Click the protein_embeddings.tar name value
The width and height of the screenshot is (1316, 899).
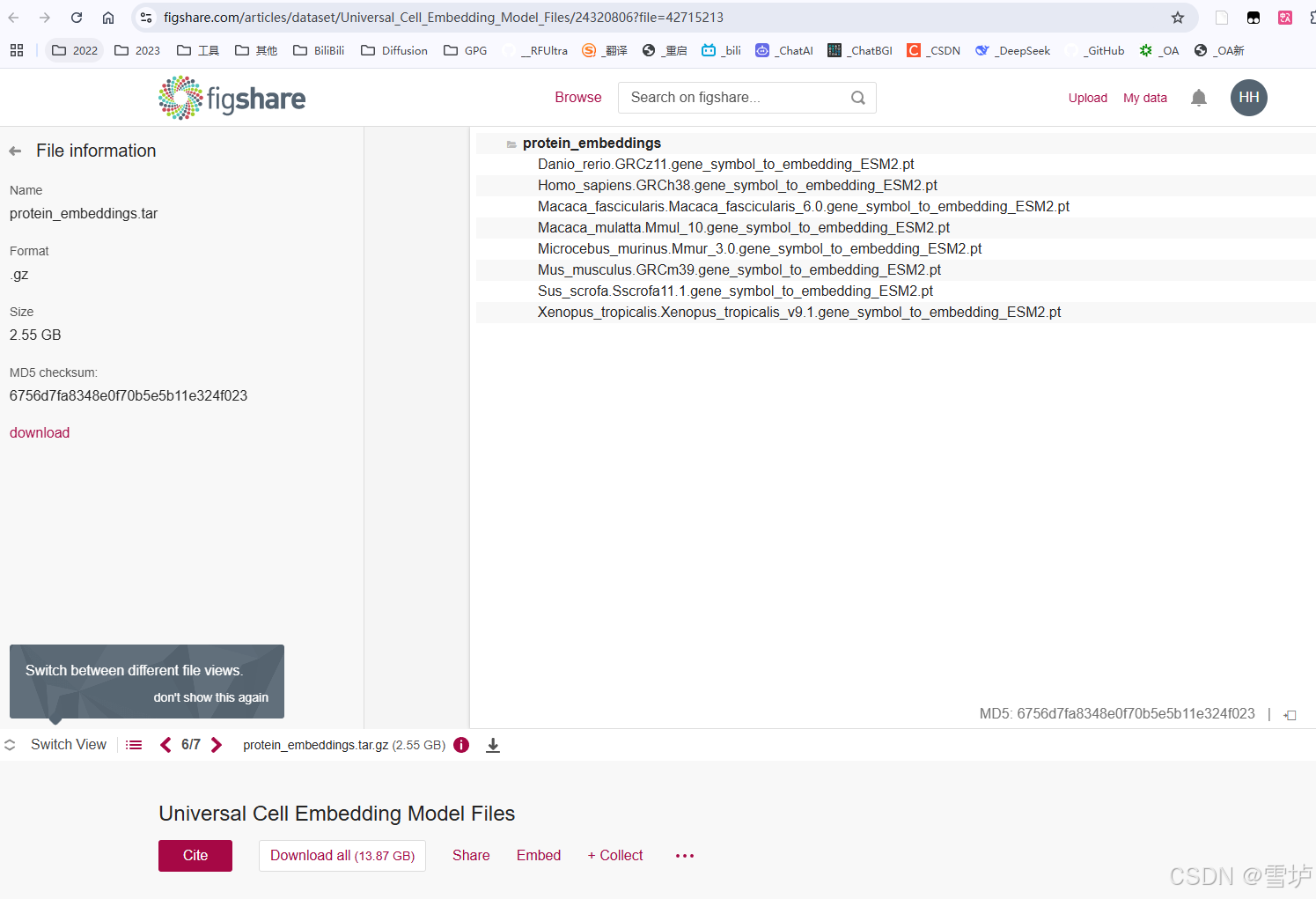[84, 214]
